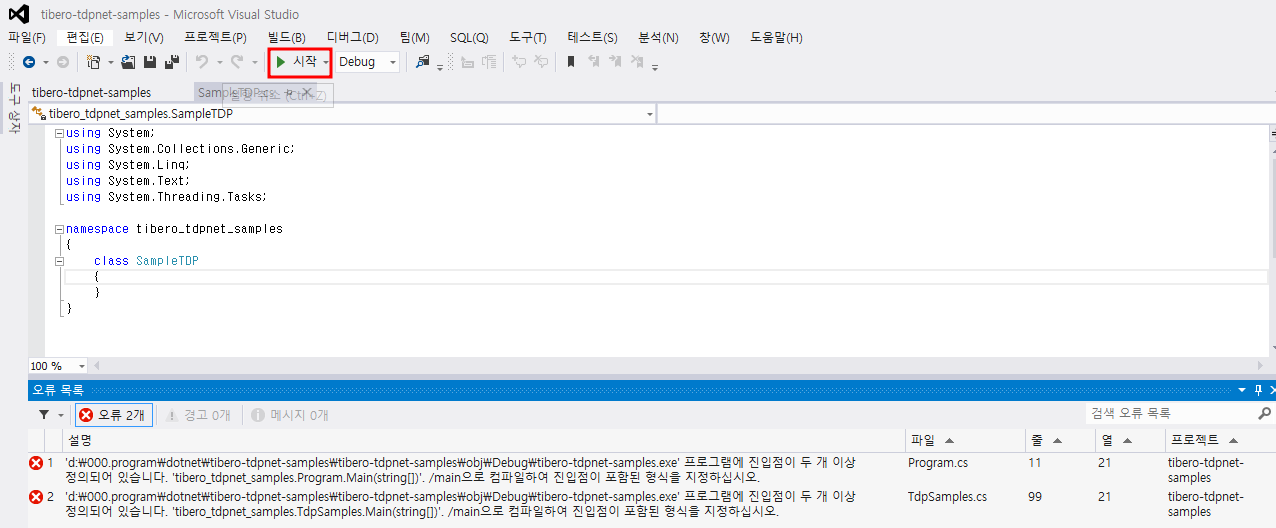Screen dimensions: 1276x528
Task: Open the 시작 button dropdown arrow
Action: [326, 62]
